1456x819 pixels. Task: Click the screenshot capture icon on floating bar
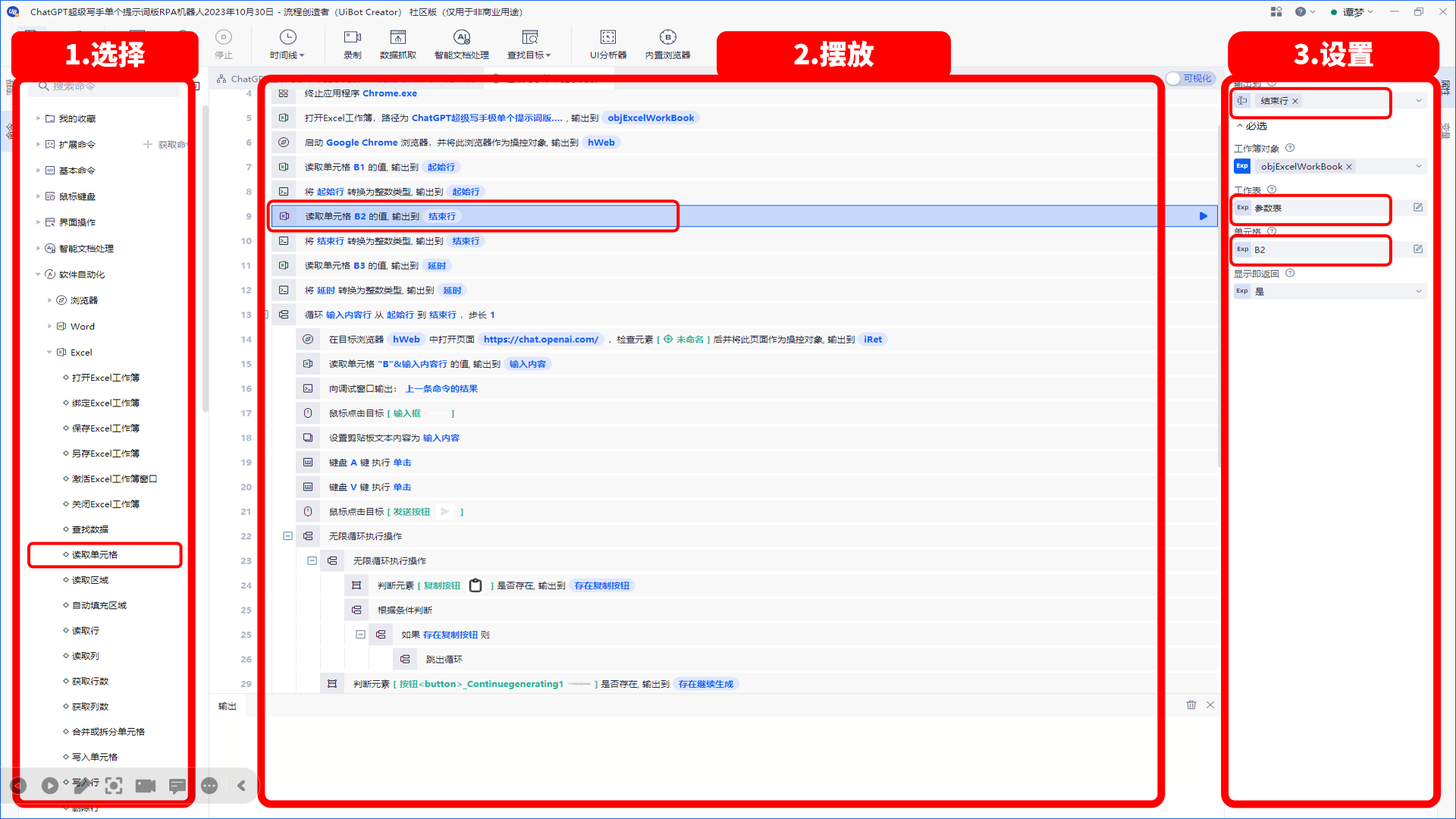[x=114, y=786]
